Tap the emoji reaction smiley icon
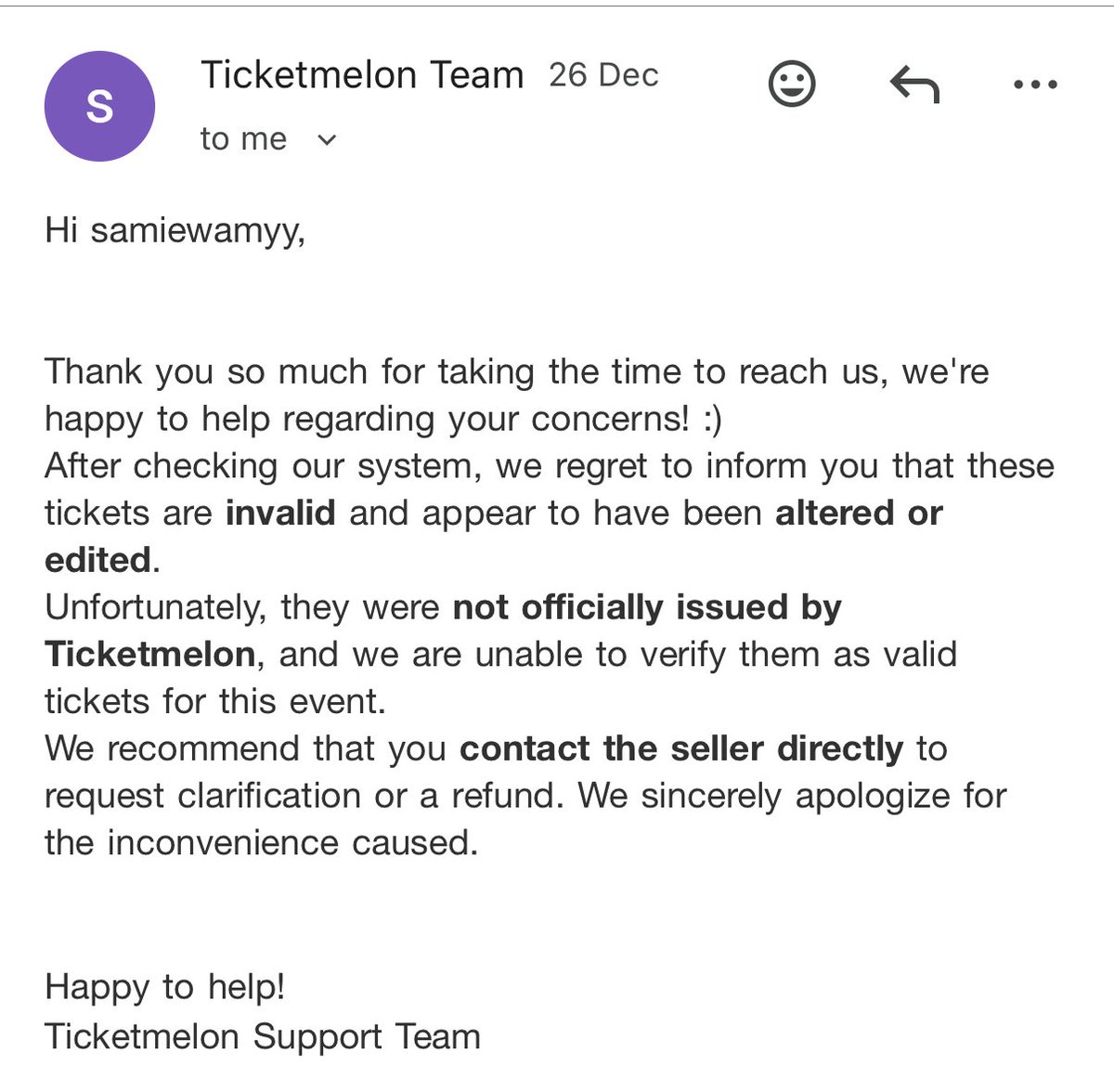Screen dimensions: 1114x1092 coord(792,84)
